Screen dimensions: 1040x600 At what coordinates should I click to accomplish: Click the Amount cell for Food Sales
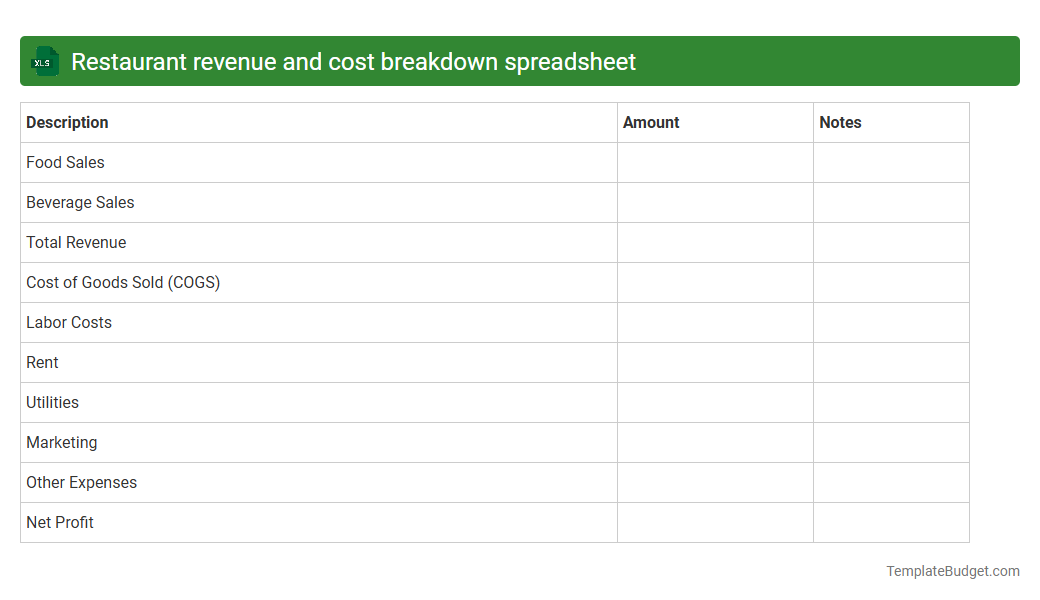(714, 162)
